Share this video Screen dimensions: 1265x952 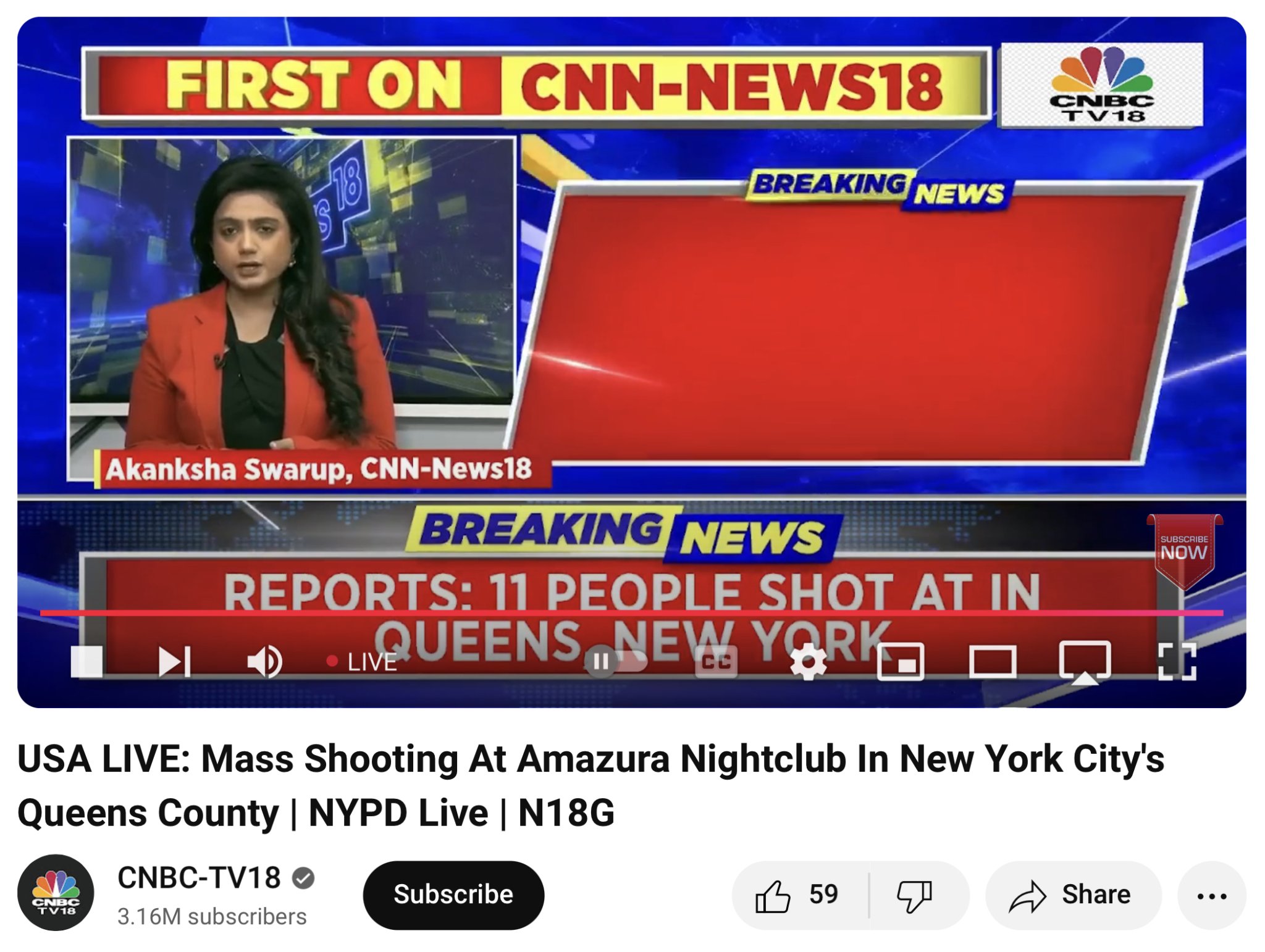pos(1073,895)
